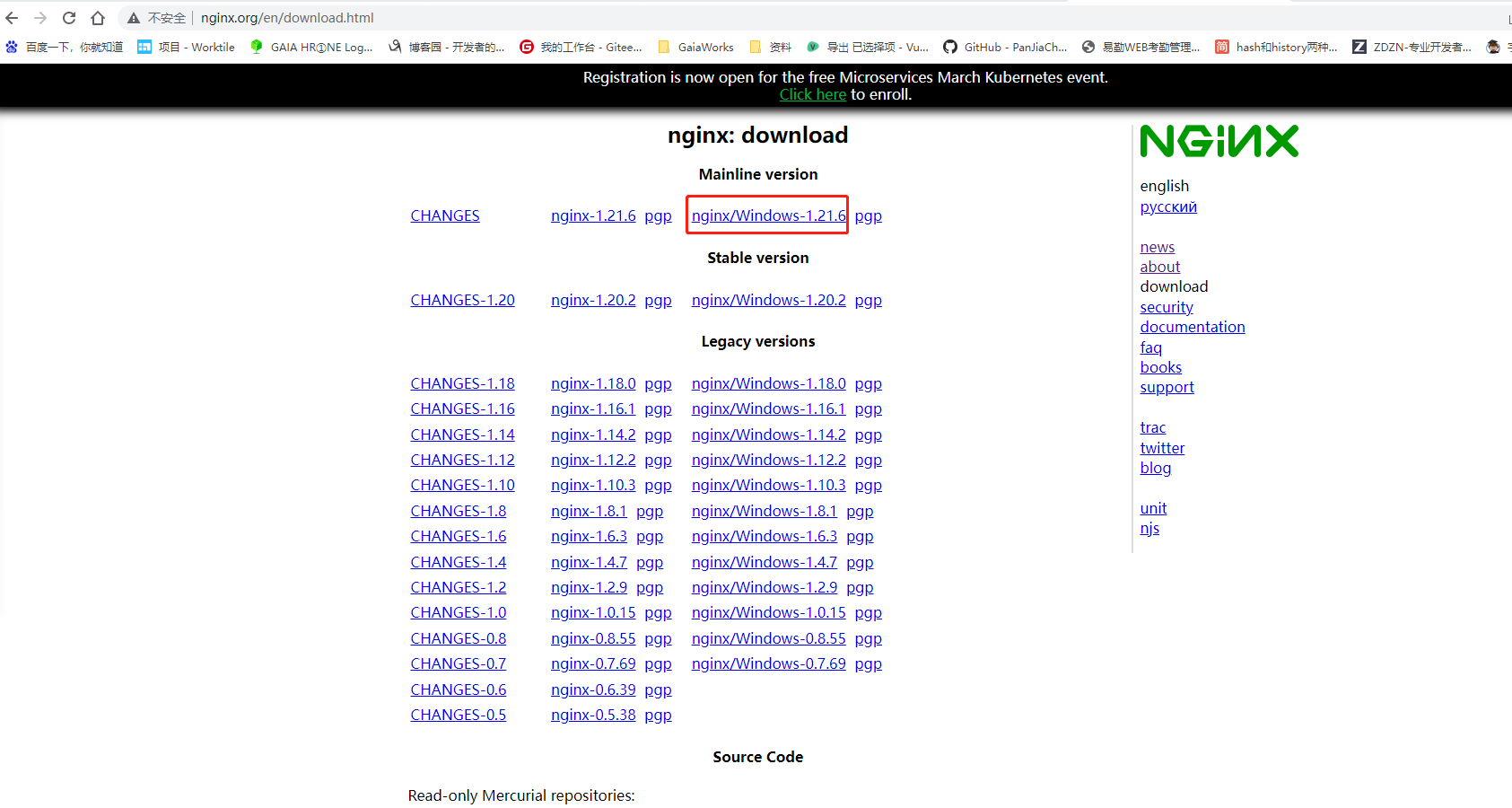Open the support link in sidebar
The image size is (1512, 808).
tap(1167, 388)
